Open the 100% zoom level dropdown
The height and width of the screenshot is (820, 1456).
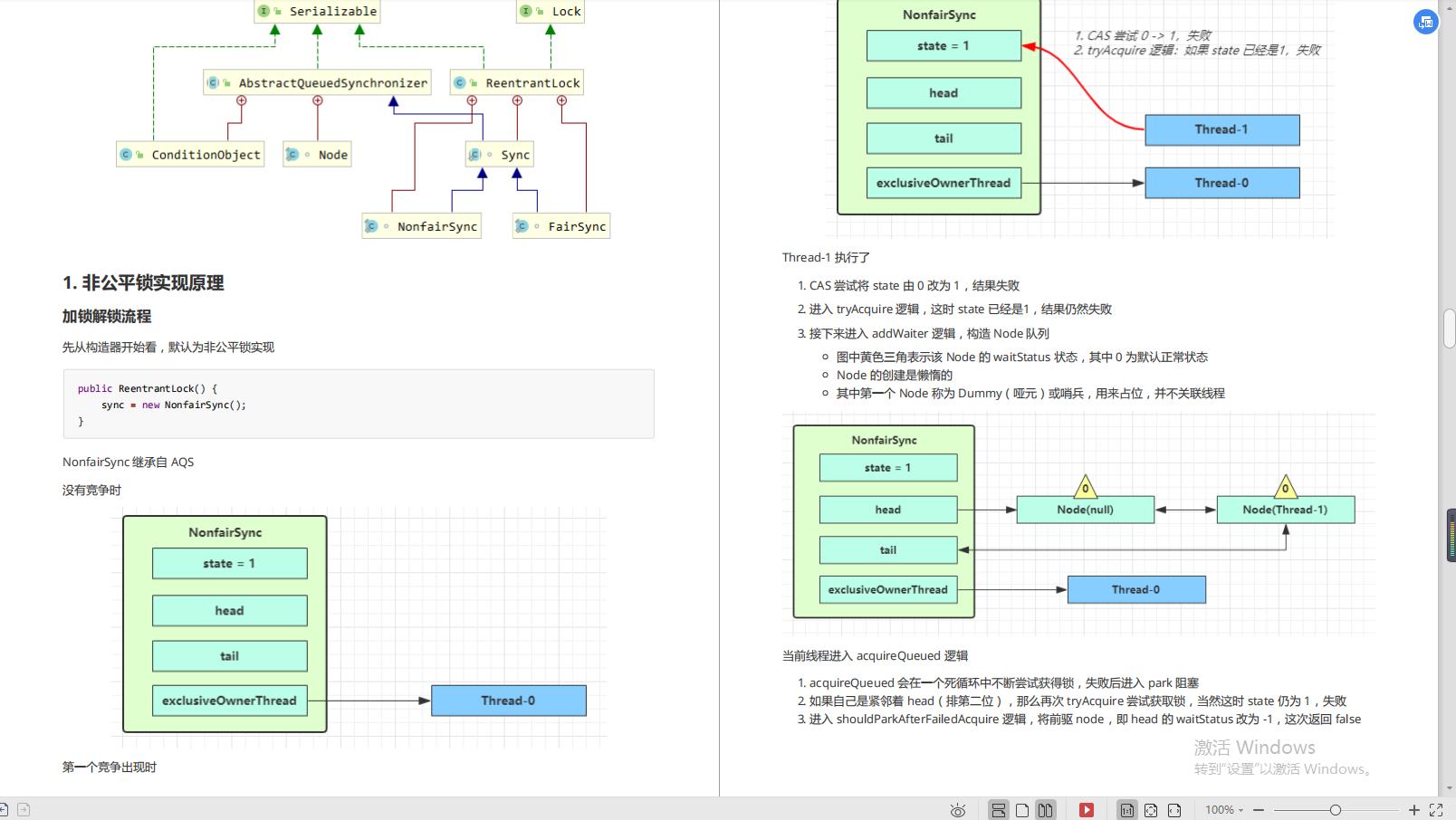tap(1222, 809)
